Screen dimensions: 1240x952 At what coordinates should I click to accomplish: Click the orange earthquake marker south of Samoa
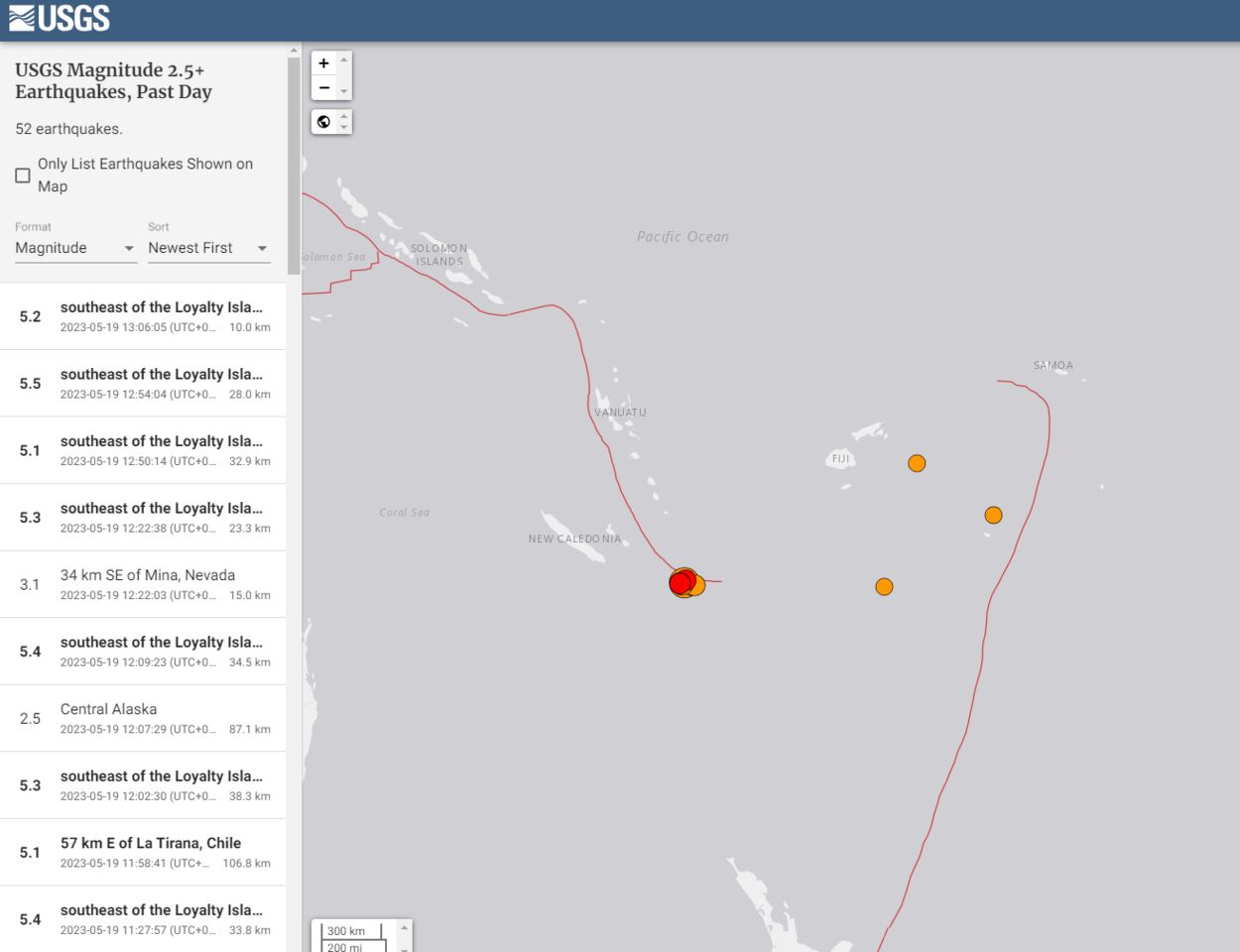tap(993, 515)
